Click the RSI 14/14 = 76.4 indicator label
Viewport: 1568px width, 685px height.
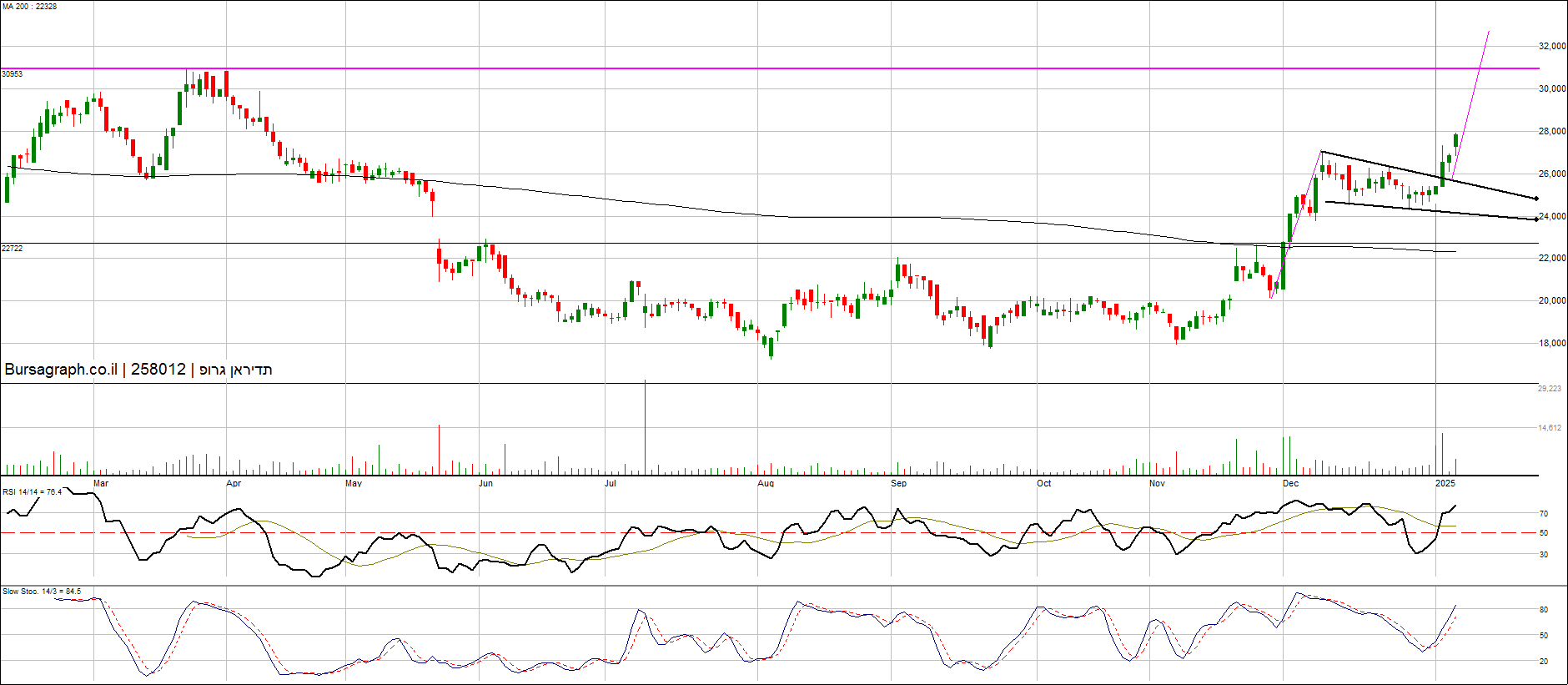32,492
